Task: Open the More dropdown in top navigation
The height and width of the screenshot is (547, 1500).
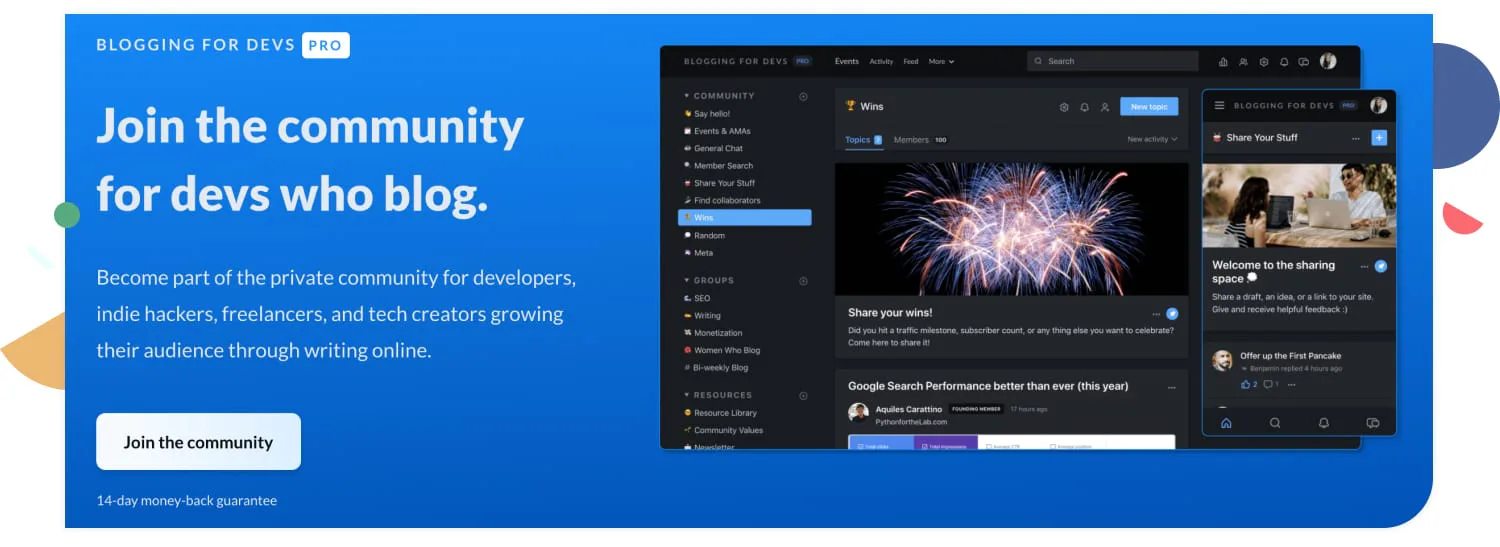Action: pos(941,62)
